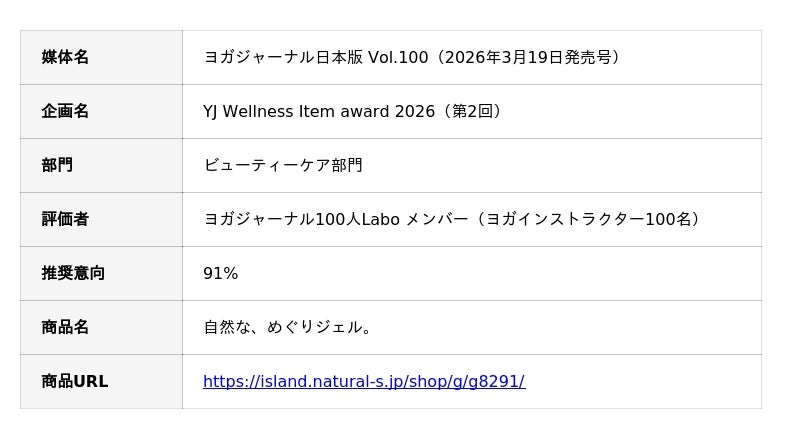Click the 媒体名 header cell
The image size is (800, 439).
click(65, 57)
